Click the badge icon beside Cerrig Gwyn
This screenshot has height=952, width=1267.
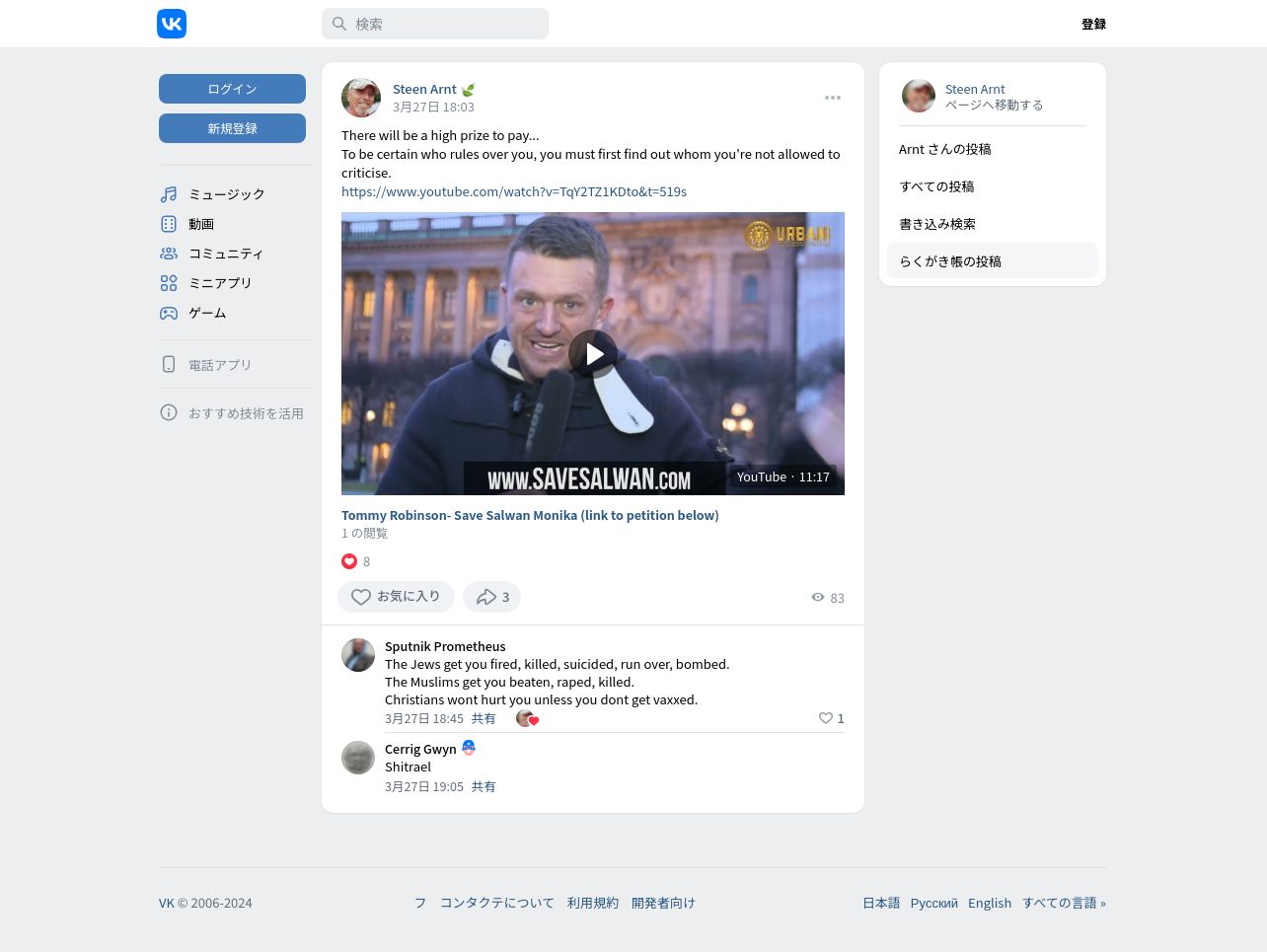pyautogui.click(x=469, y=748)
